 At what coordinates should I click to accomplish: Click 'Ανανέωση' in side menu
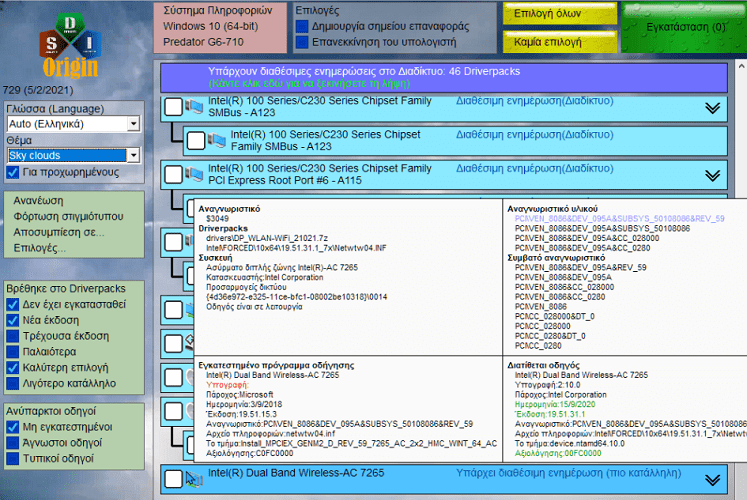click(x=38, y=200)
